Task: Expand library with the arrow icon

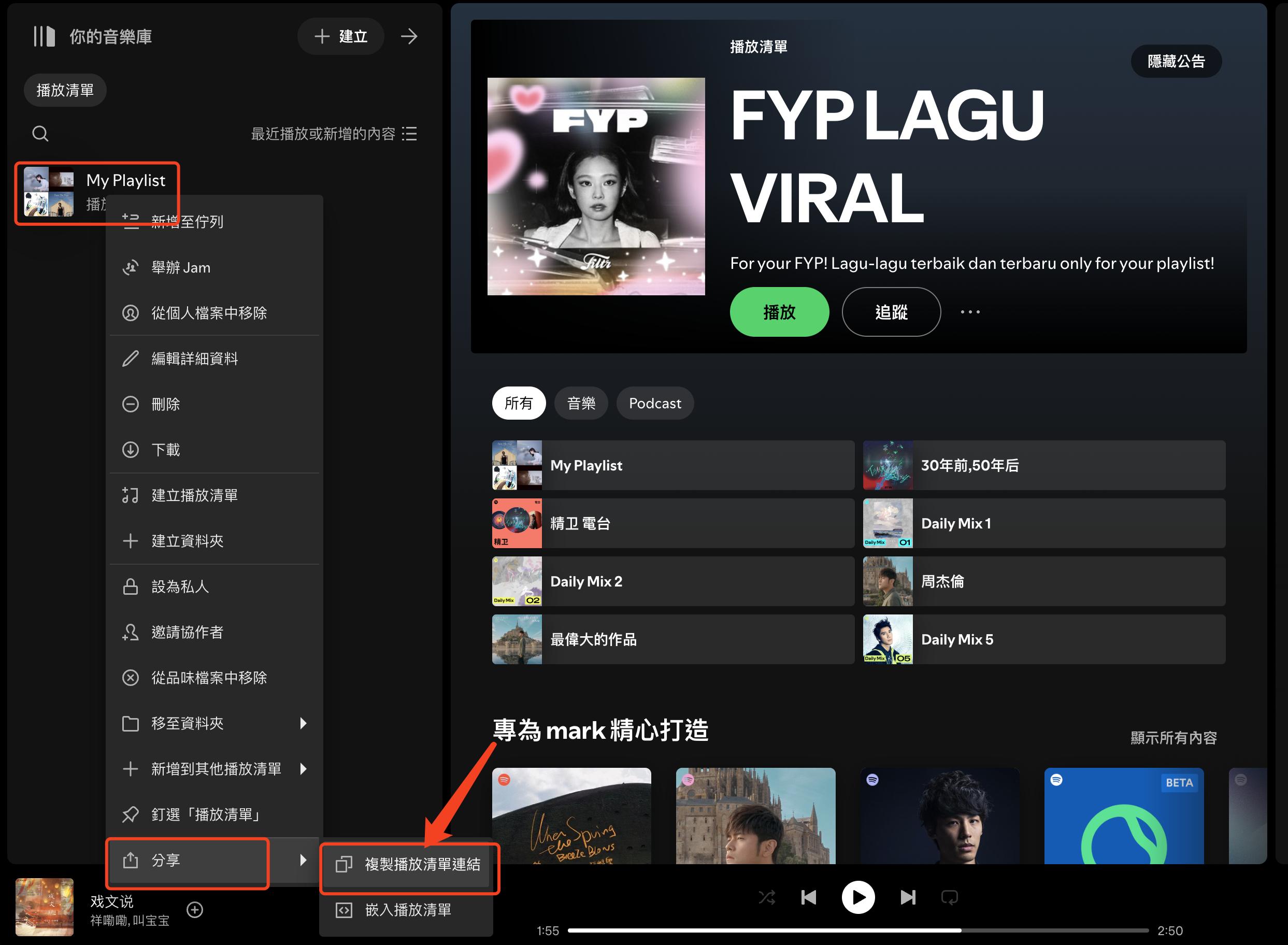Action: click(409, 37)
